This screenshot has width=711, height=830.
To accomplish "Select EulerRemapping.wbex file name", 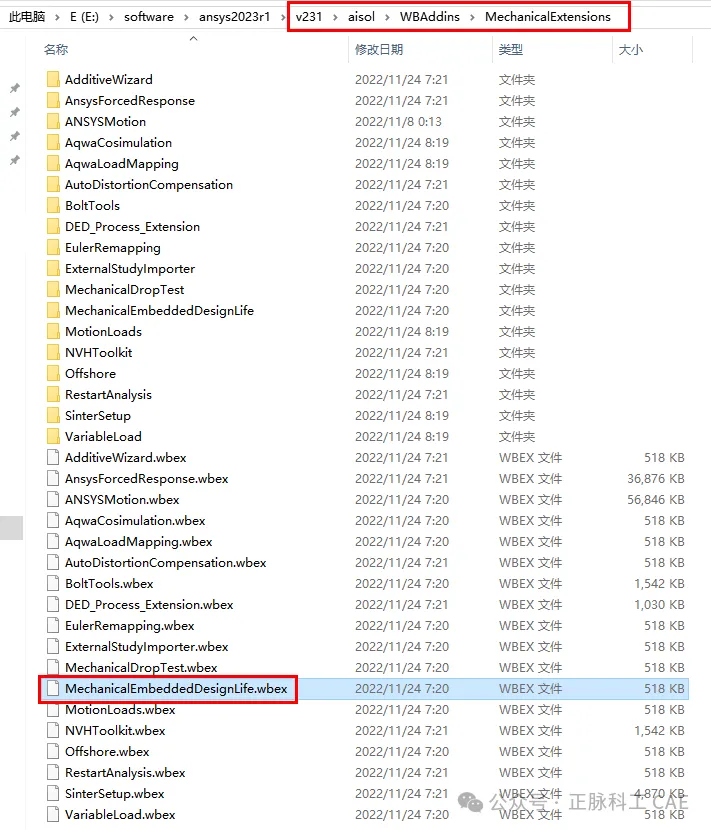I will [130, 626].
